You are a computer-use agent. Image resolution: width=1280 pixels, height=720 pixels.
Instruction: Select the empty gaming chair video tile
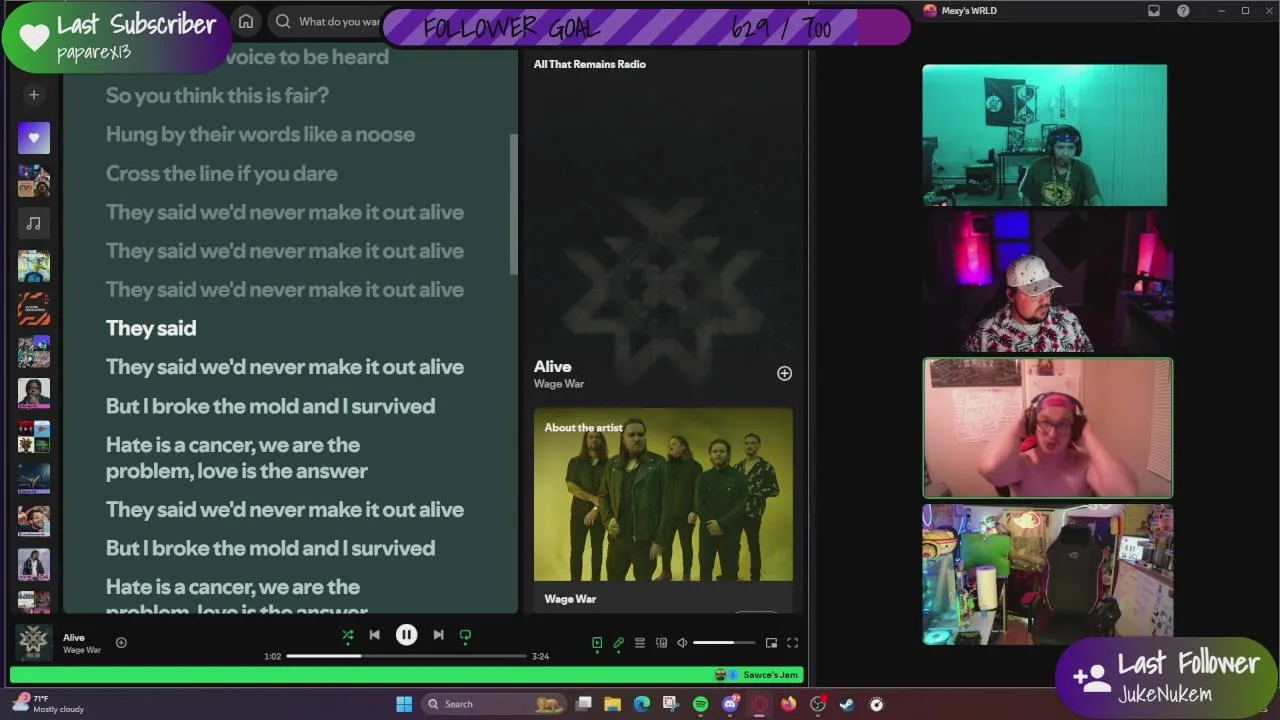pos(1048,575)
